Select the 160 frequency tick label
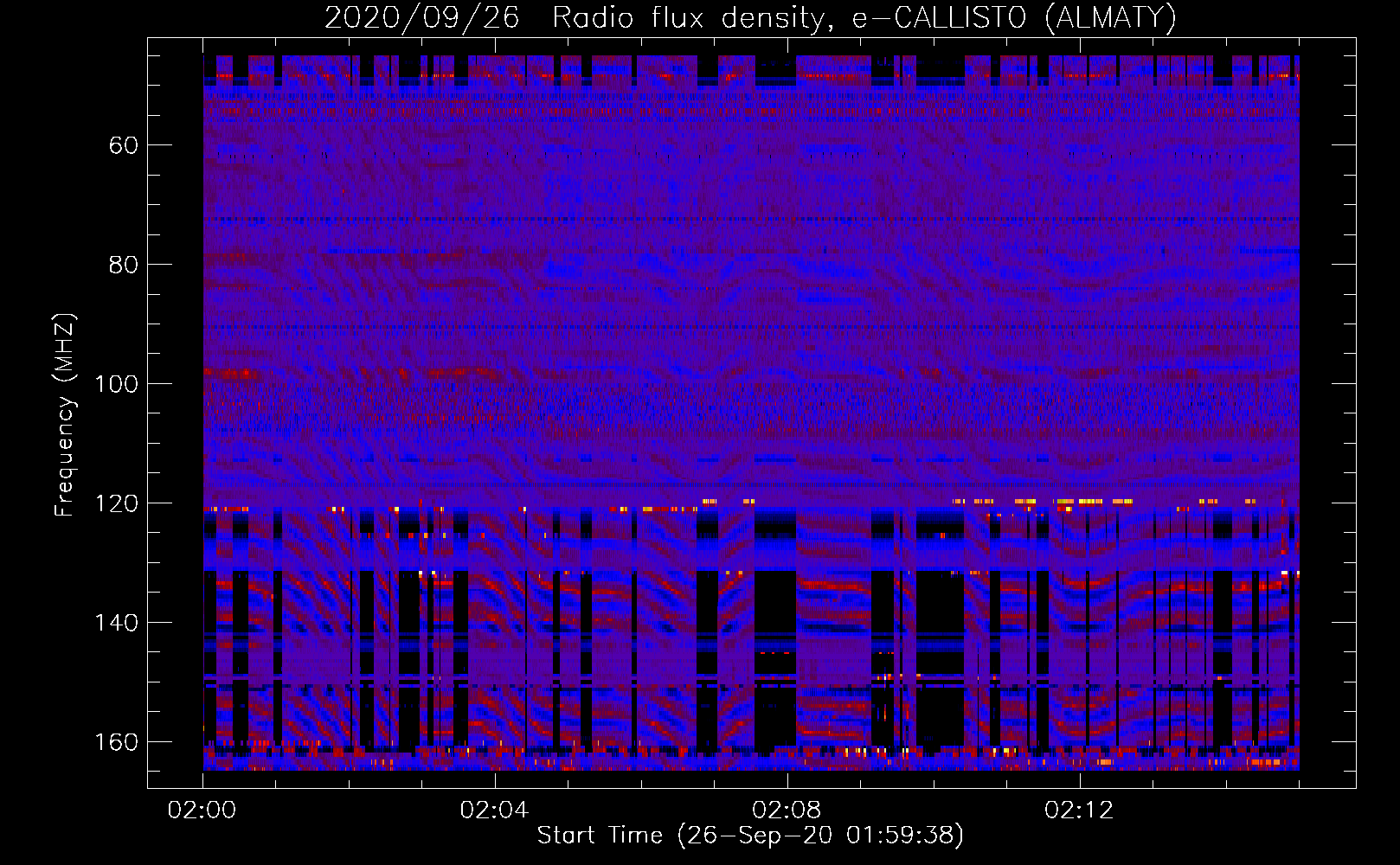The height and width of the screenshot is (865, 1400). coord(116,742)
